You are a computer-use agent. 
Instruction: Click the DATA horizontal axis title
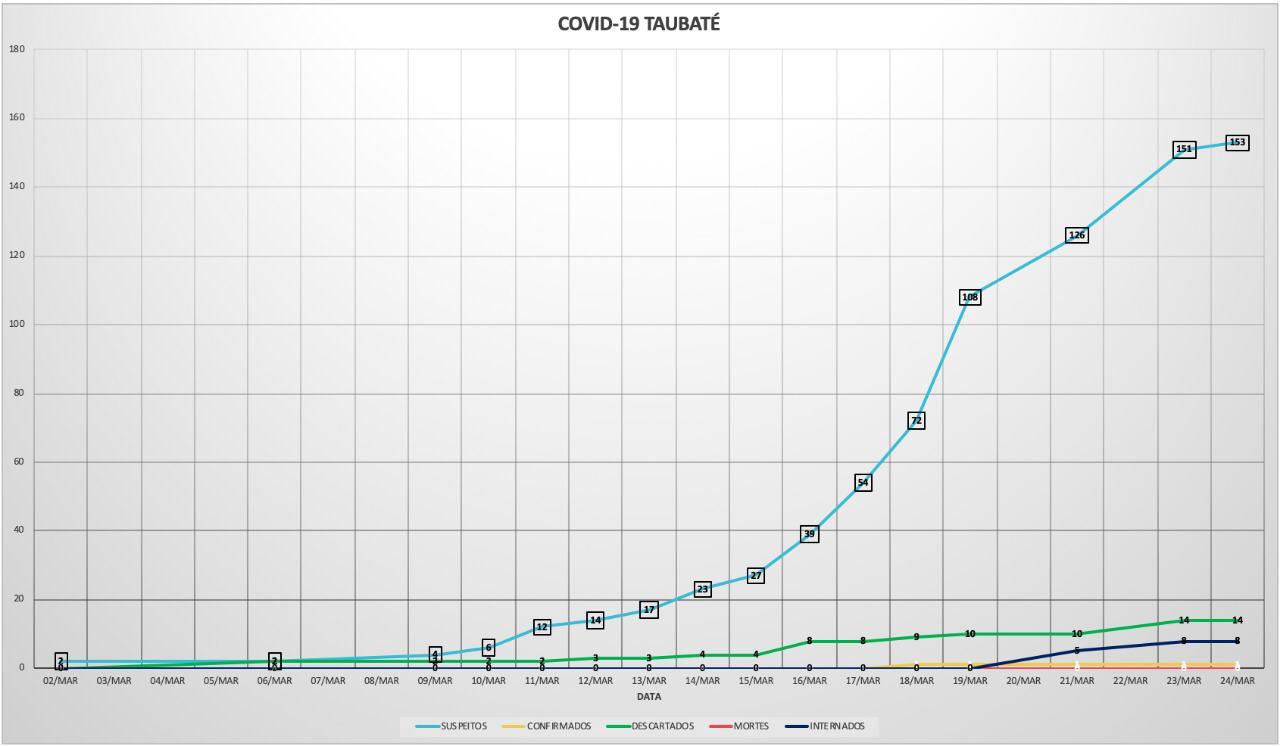pos(648,697)
